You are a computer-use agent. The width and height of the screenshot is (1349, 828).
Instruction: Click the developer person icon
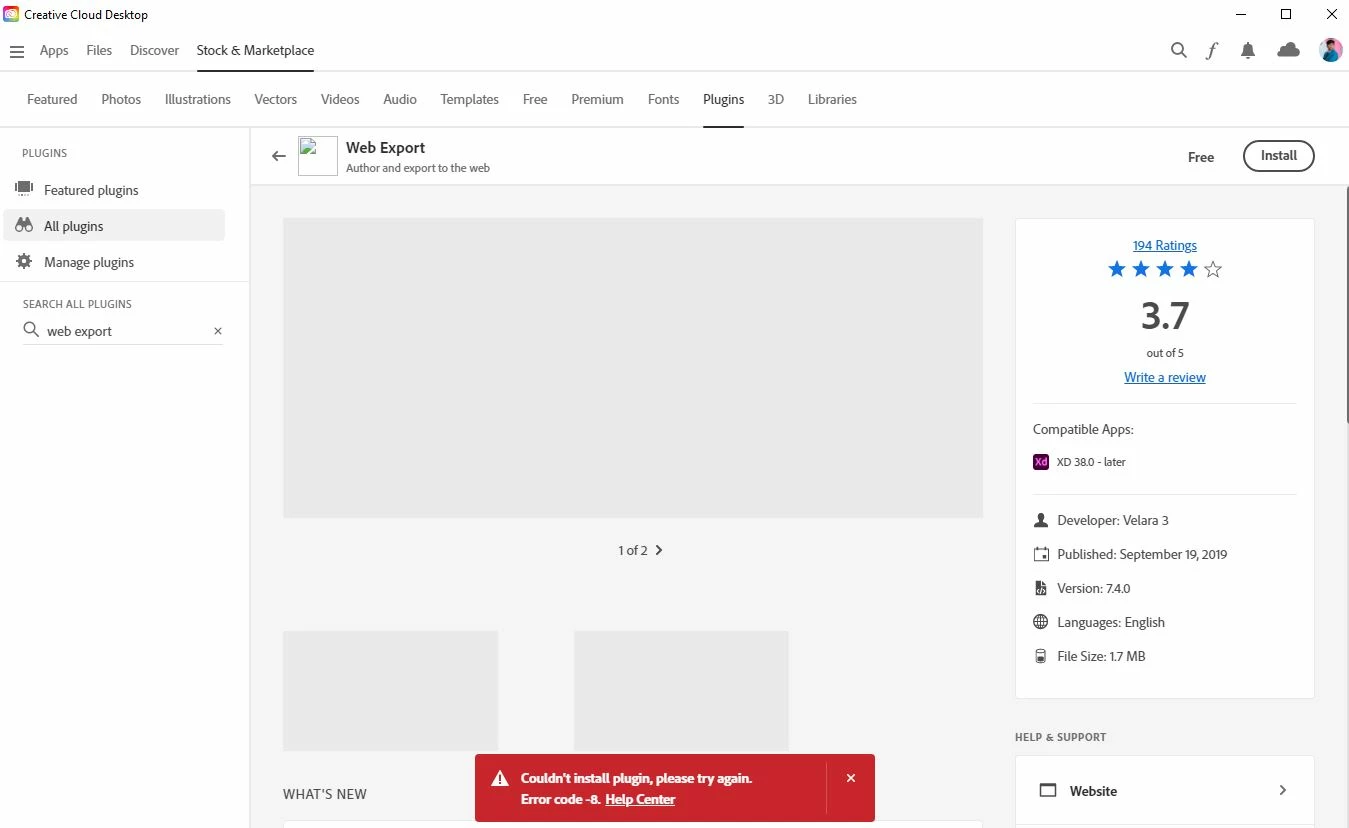[1041, 520]
